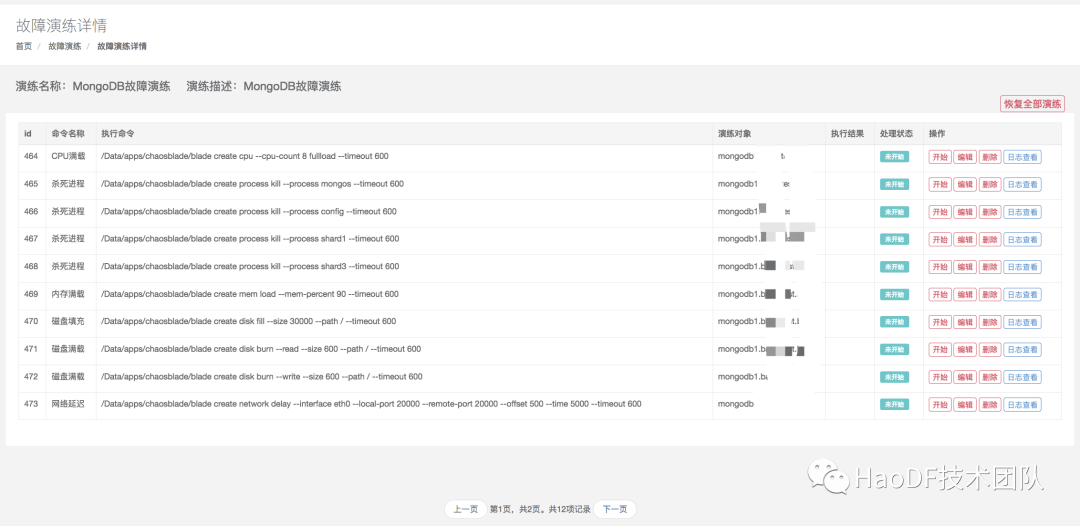Edit command 465 杀死进程 mongos
Screen dimensions: 1080x526
point(964,184)
